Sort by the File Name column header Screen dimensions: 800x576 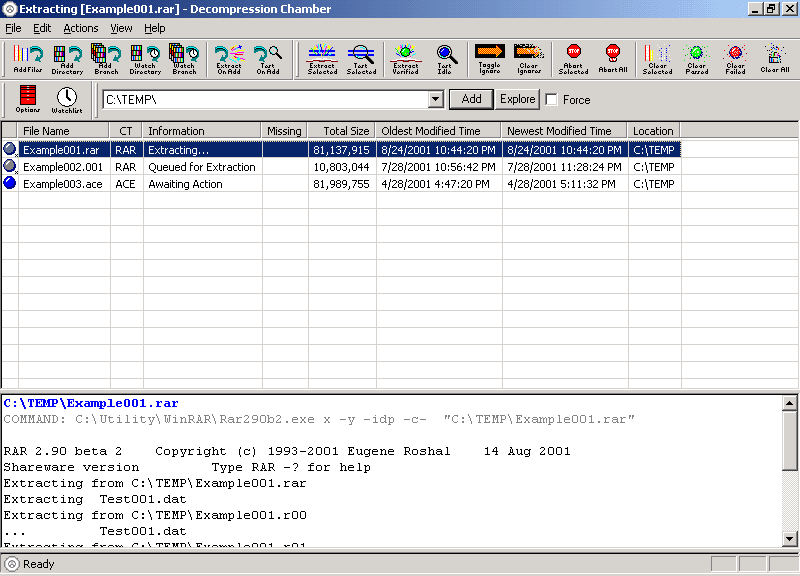(63, 131)
